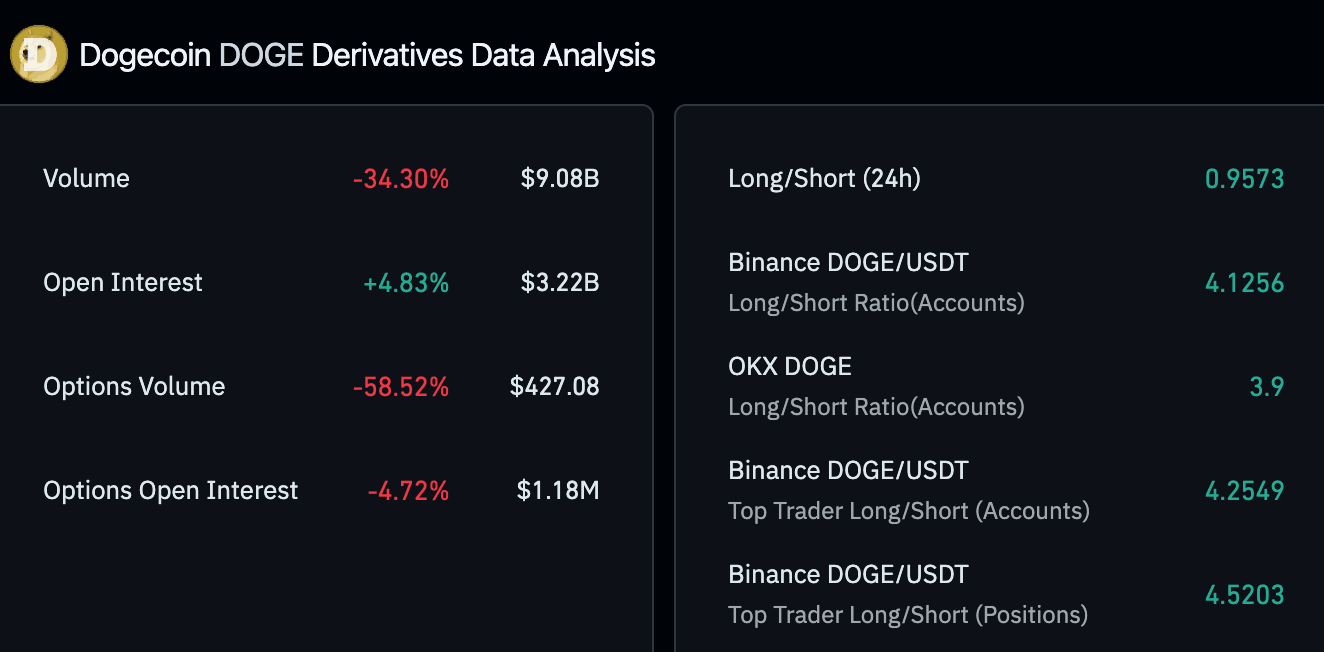The width and height of the screenshot is (1324, 652).
Task: Click the $1.18M Options Open Interest value
Action: (557, 491)
